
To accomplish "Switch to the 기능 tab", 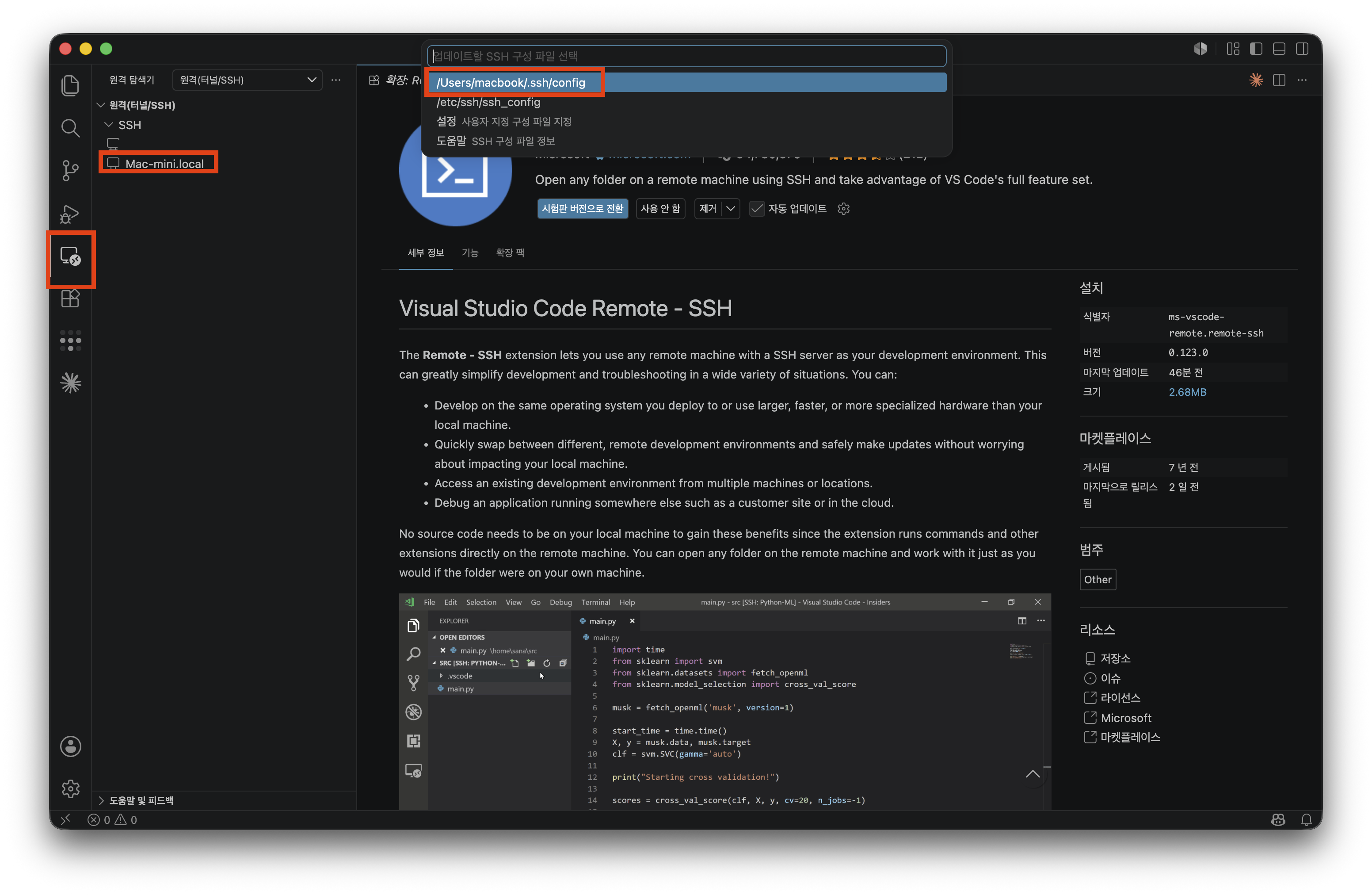I will pyautogui.click(x=470, y=252).
